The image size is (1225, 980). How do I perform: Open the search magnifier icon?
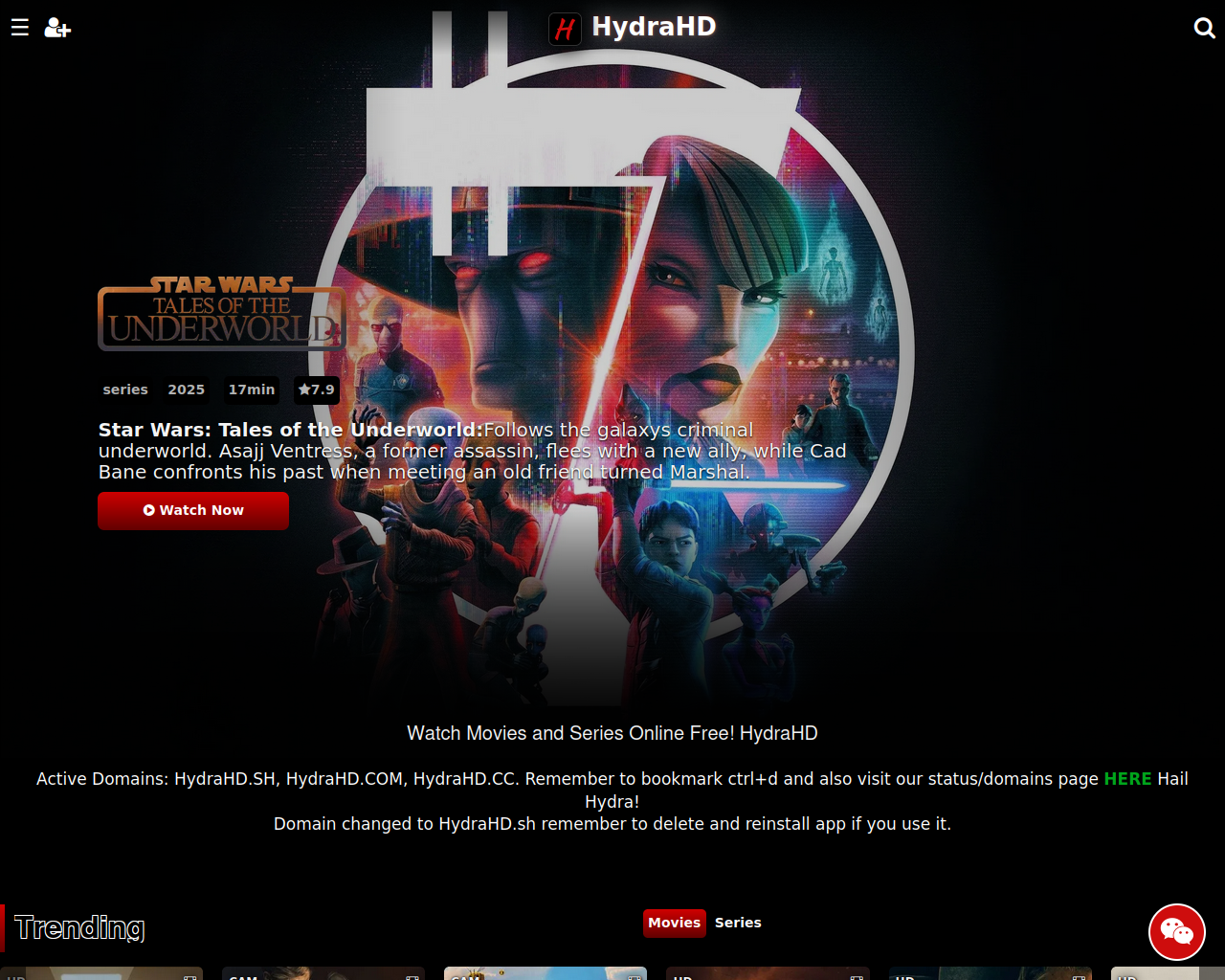point(1205,28)
